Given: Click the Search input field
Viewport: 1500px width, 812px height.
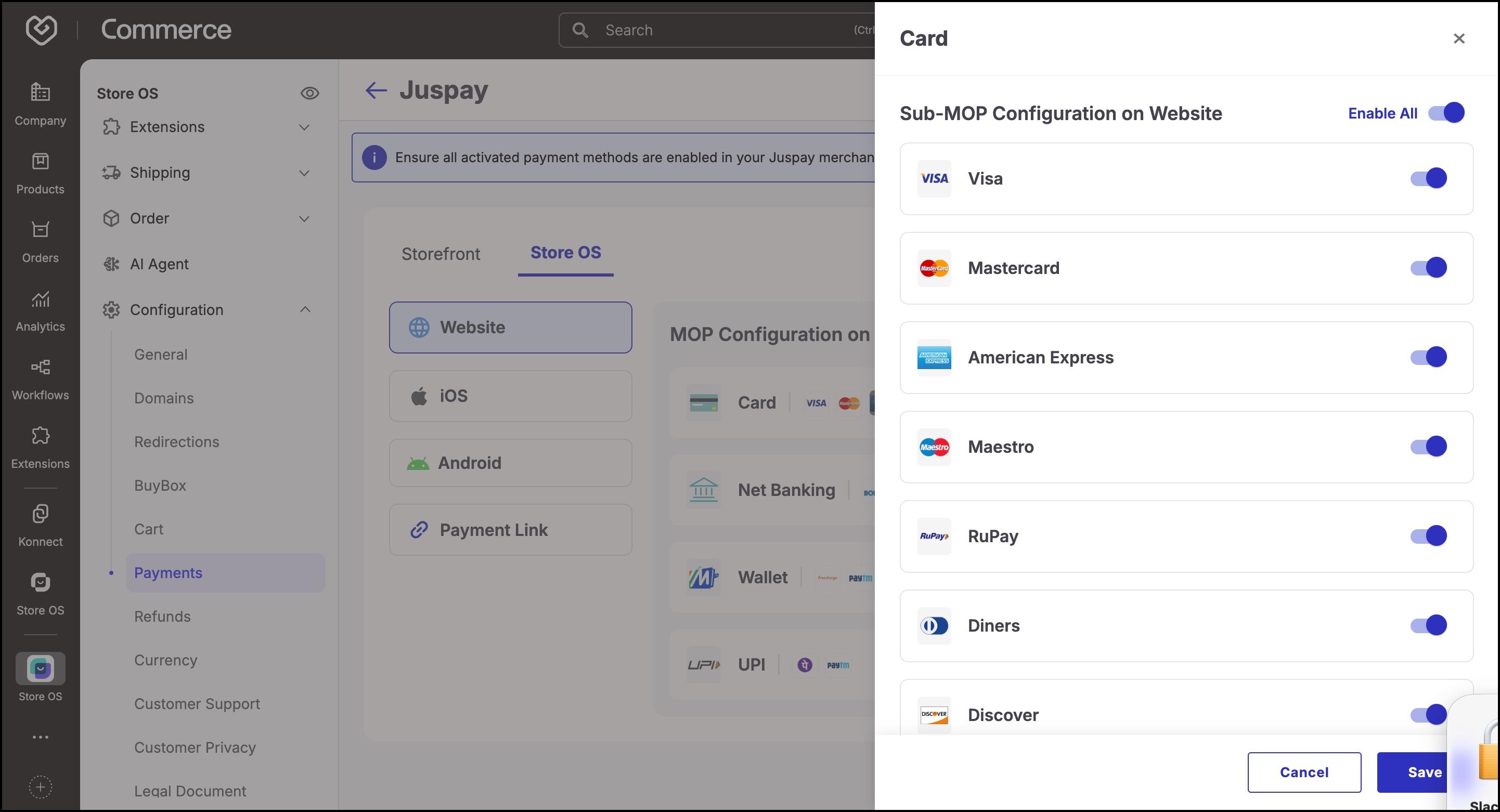Looking at the screenshot, I should point(717,30).
